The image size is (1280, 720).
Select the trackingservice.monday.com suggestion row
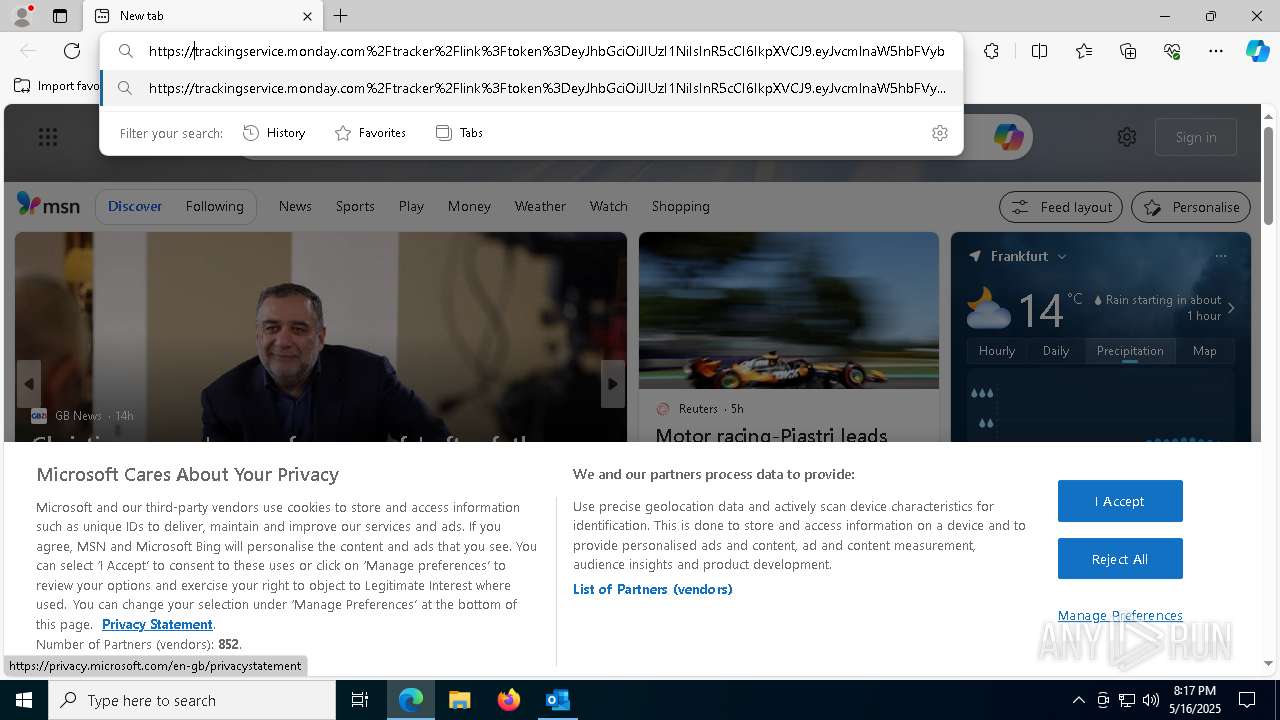531,88
